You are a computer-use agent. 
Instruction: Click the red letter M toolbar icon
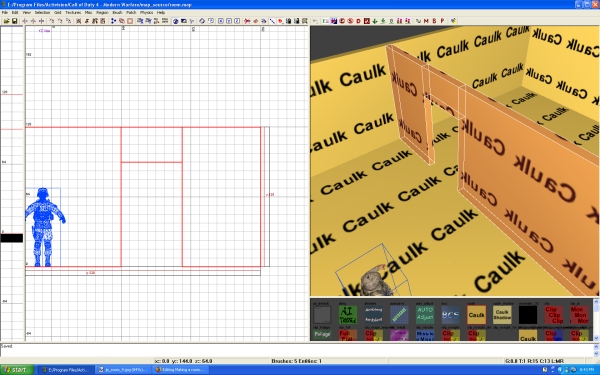(x=426, y=21)
